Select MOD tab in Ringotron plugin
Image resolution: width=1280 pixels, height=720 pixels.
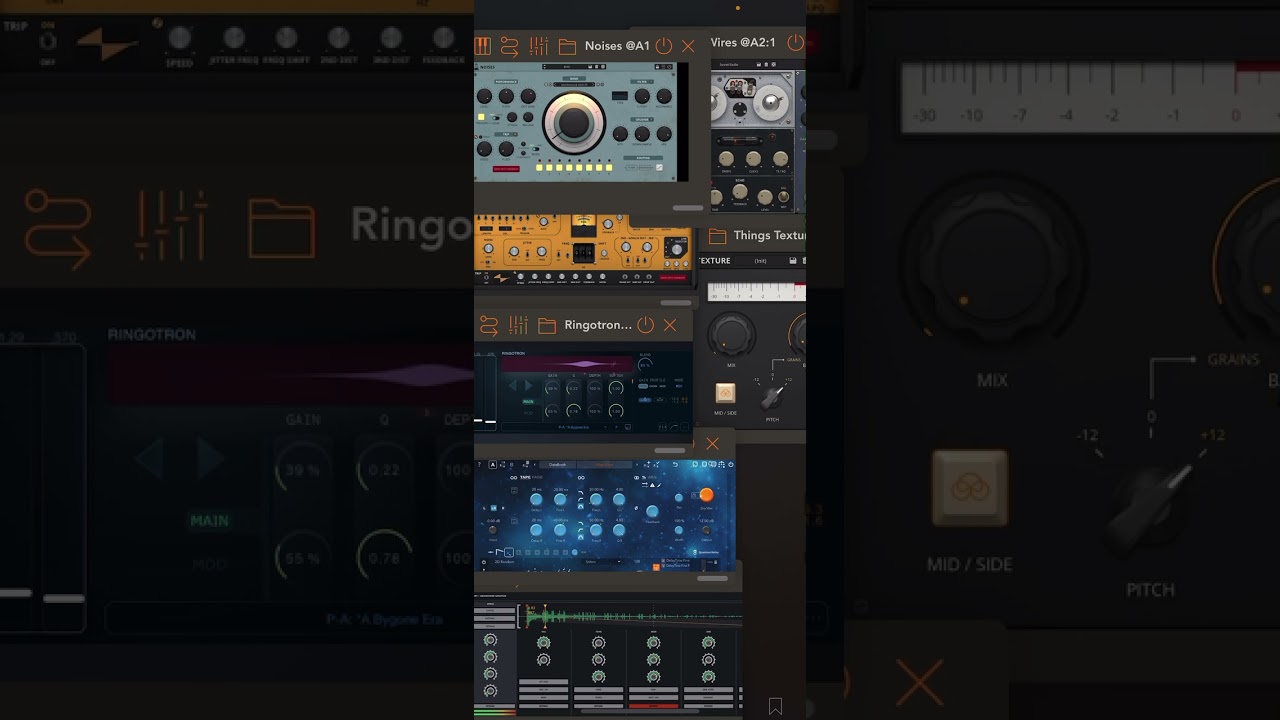click(528, 411)
